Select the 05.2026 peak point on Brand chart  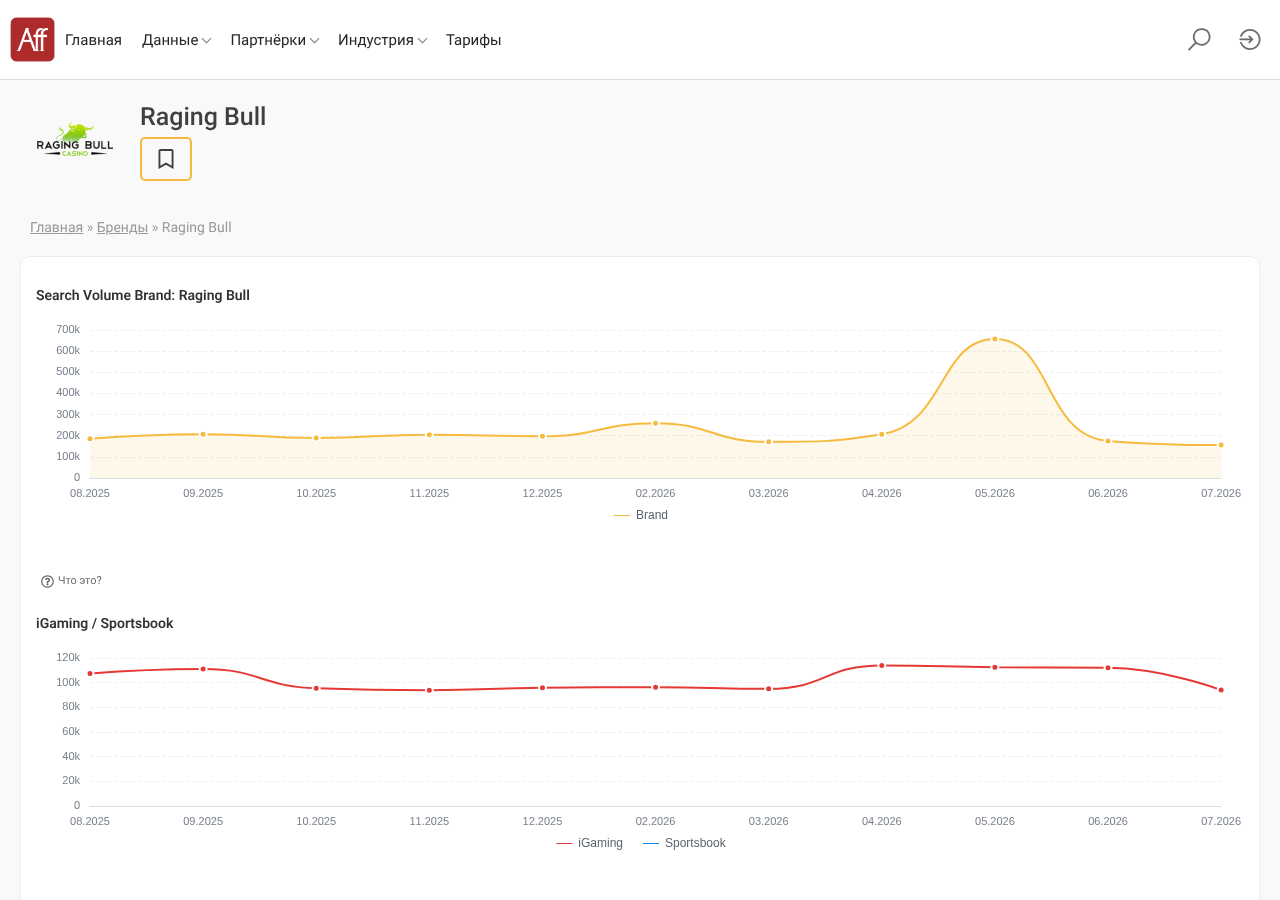coord(995,339)
